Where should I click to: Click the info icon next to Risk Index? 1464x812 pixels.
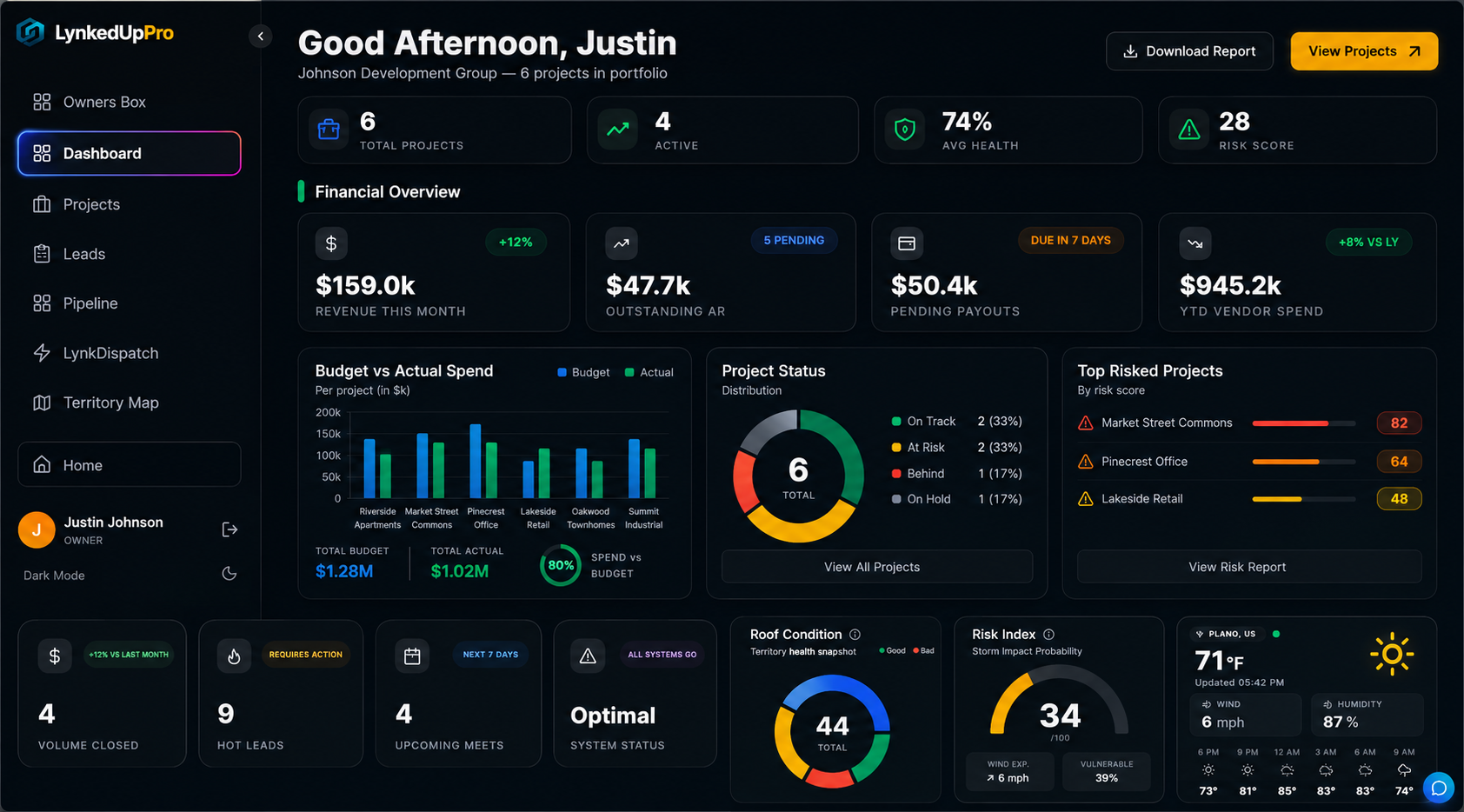(1048, 634)
